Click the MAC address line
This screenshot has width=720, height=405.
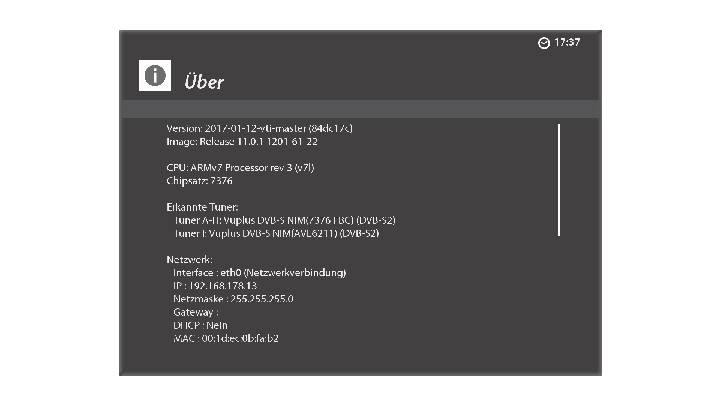[x=226, y=338]
